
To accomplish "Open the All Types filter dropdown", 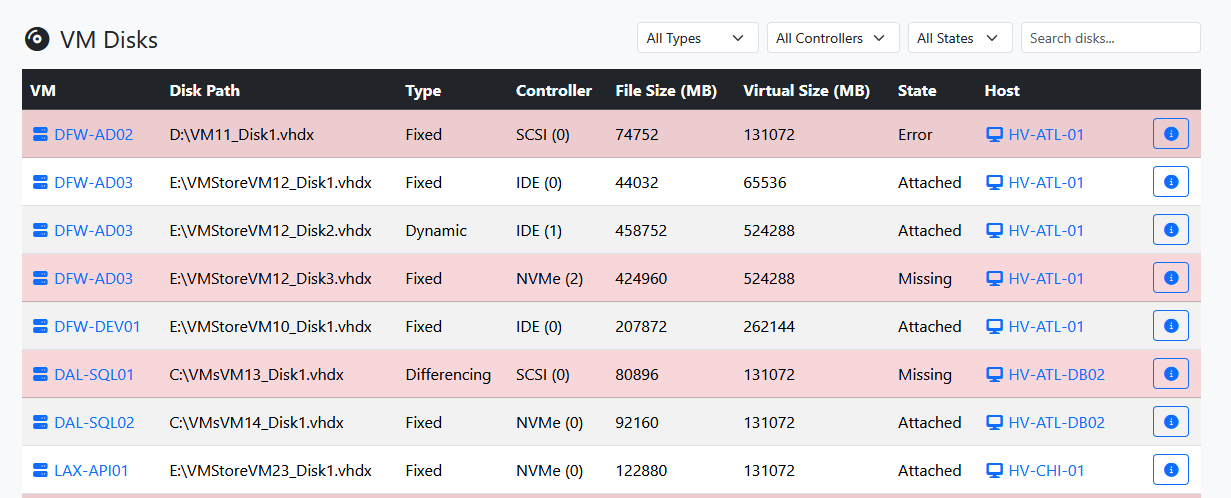I will [x=697, y=38].
